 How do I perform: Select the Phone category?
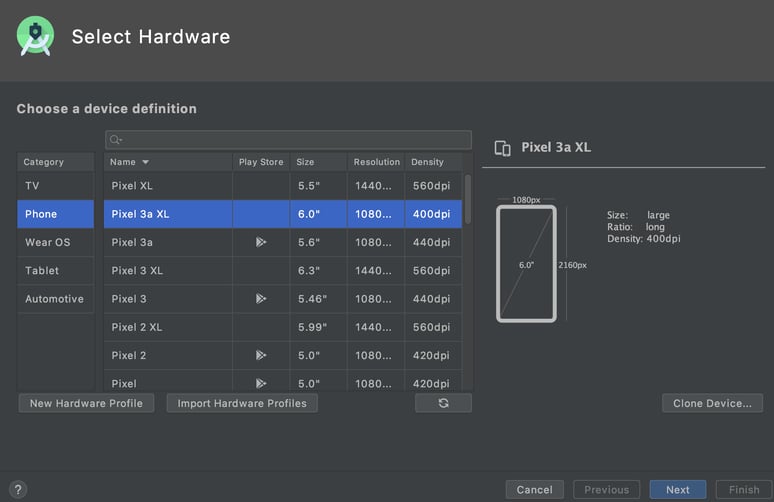pyautogui.click(x=55, y=214)
